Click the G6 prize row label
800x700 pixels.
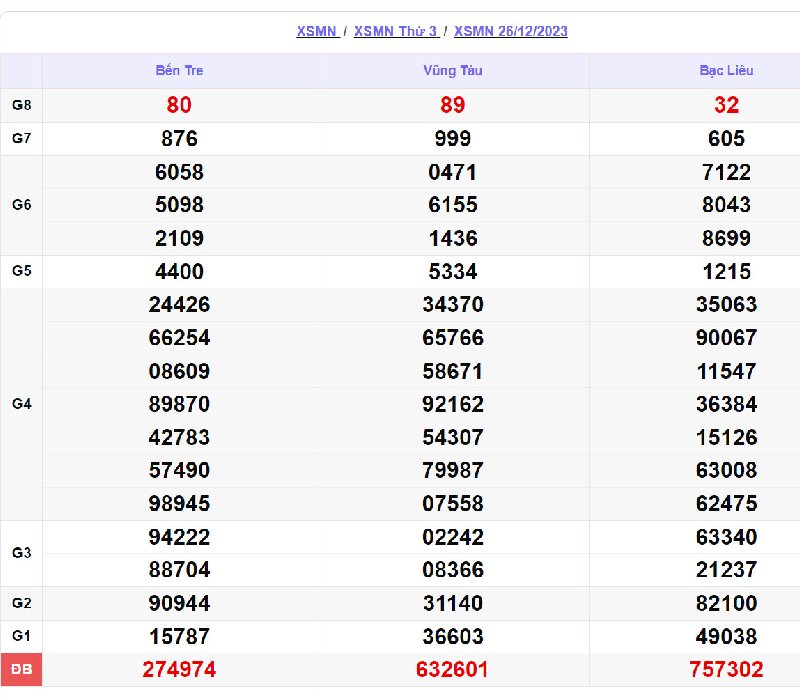(21, 205)
